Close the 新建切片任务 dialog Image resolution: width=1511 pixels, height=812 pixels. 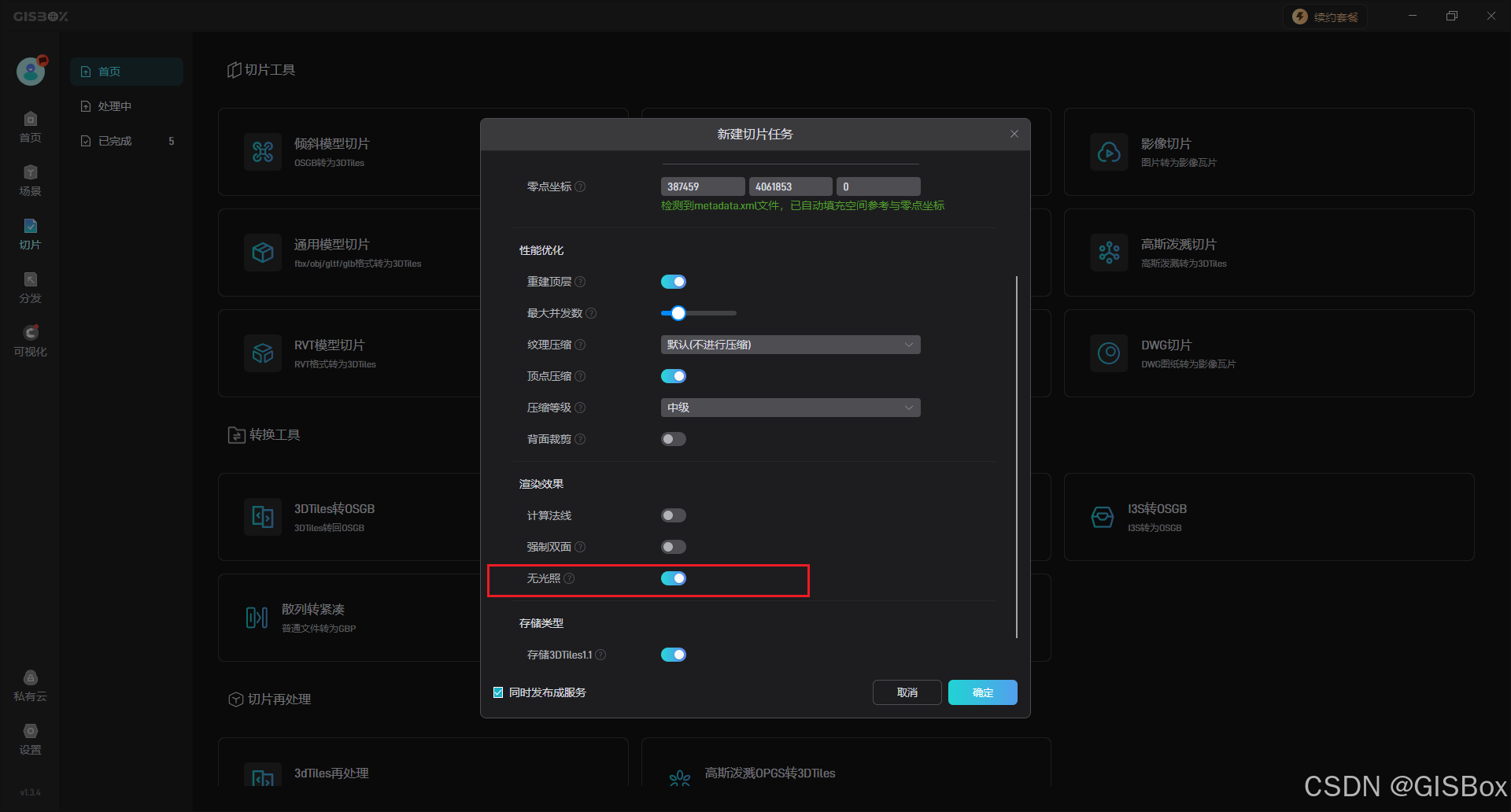1014,134
